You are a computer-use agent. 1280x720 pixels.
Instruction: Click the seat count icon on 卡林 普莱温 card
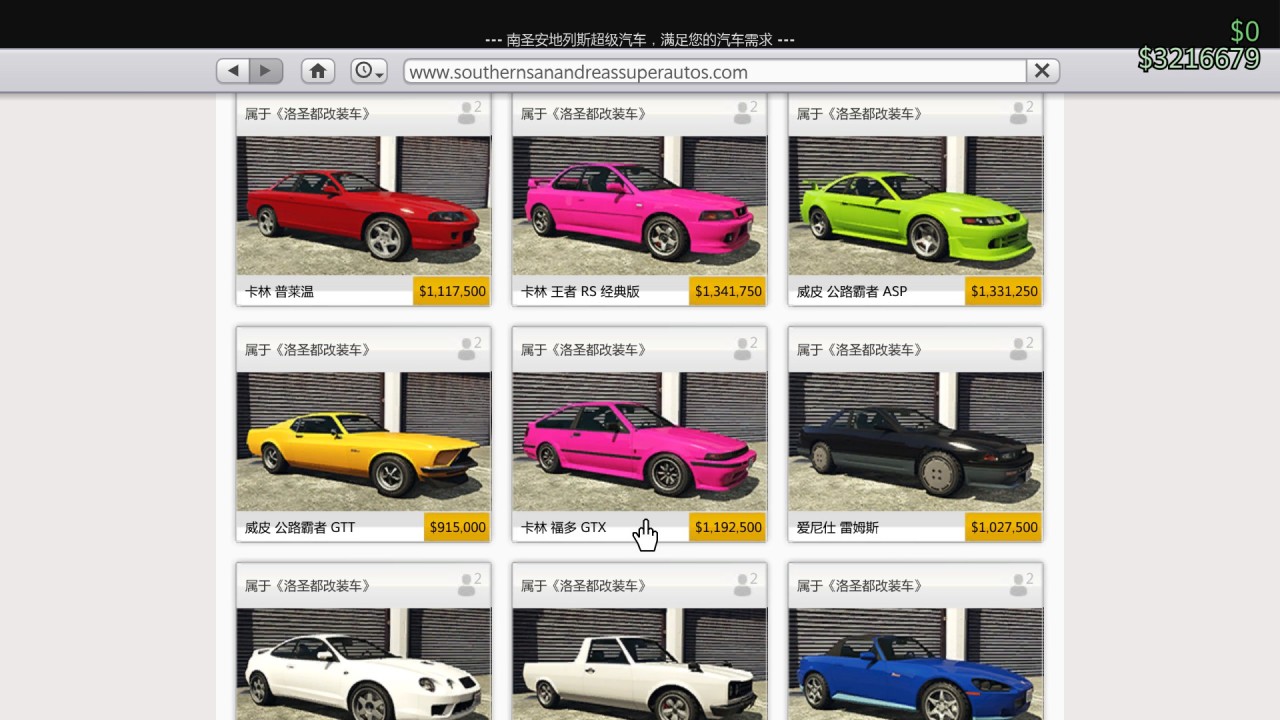pos(468,112)
